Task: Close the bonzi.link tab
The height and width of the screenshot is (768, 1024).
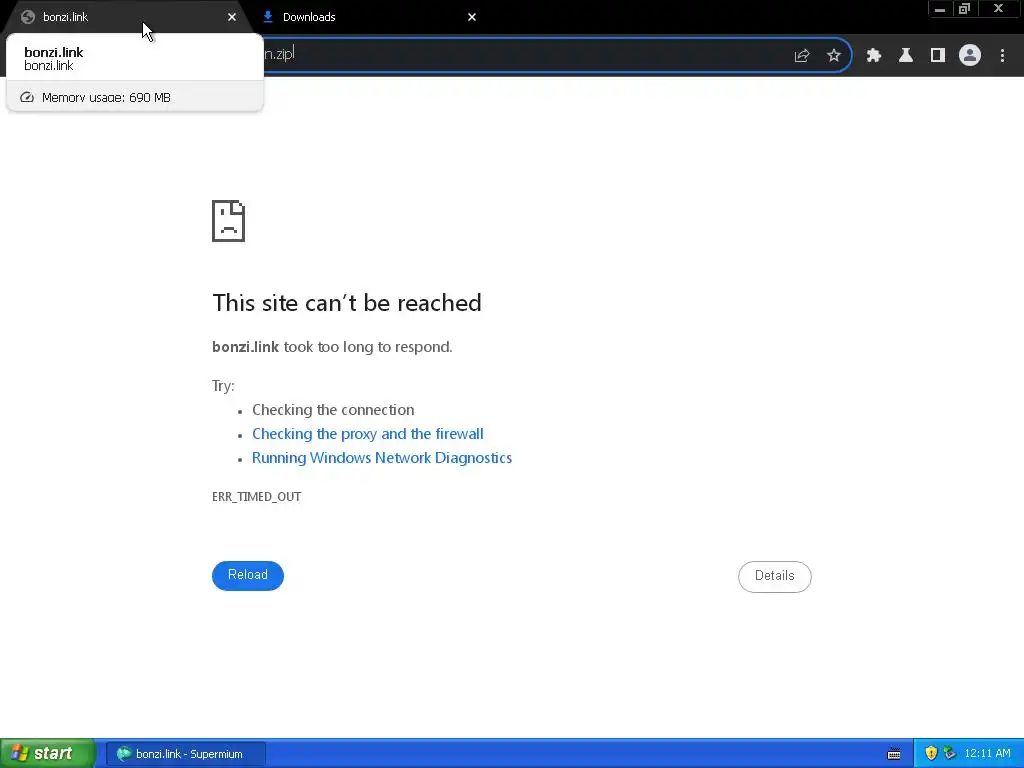Action: [x=232, y=17]
